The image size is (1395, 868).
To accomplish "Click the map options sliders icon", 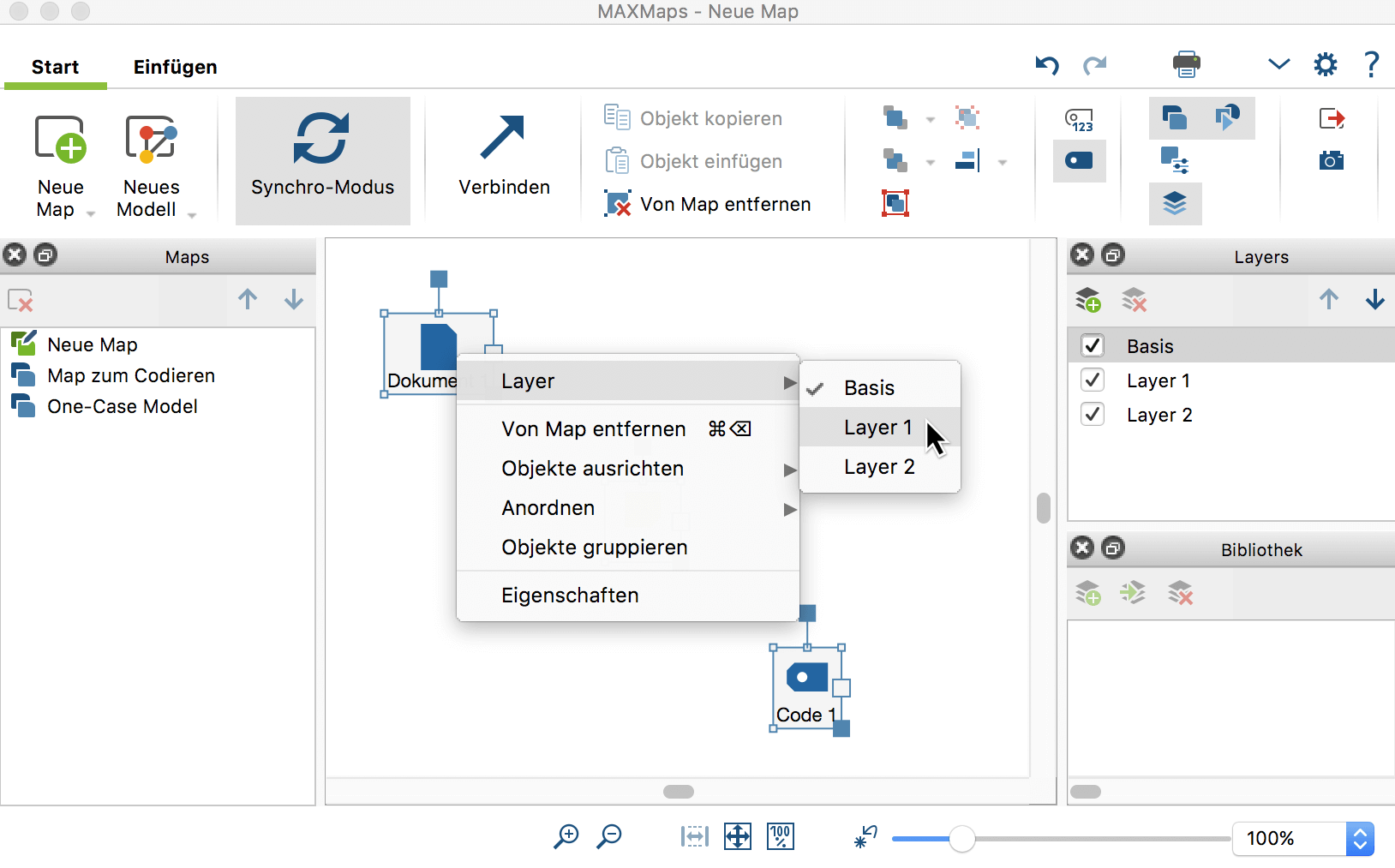I will pyautogui.click(x=1175, y=160).
